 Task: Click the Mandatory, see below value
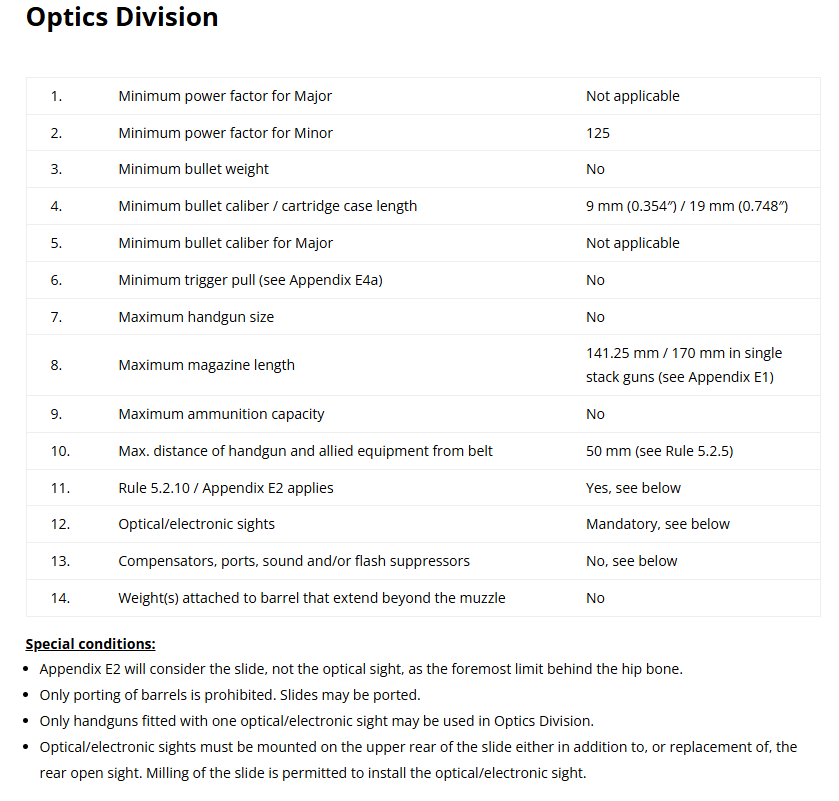click(x=658, y=524)
